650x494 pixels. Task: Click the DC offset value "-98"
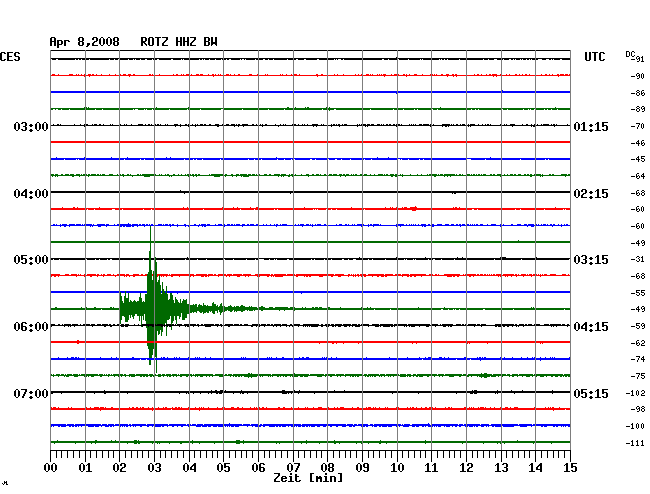[638, 409]
